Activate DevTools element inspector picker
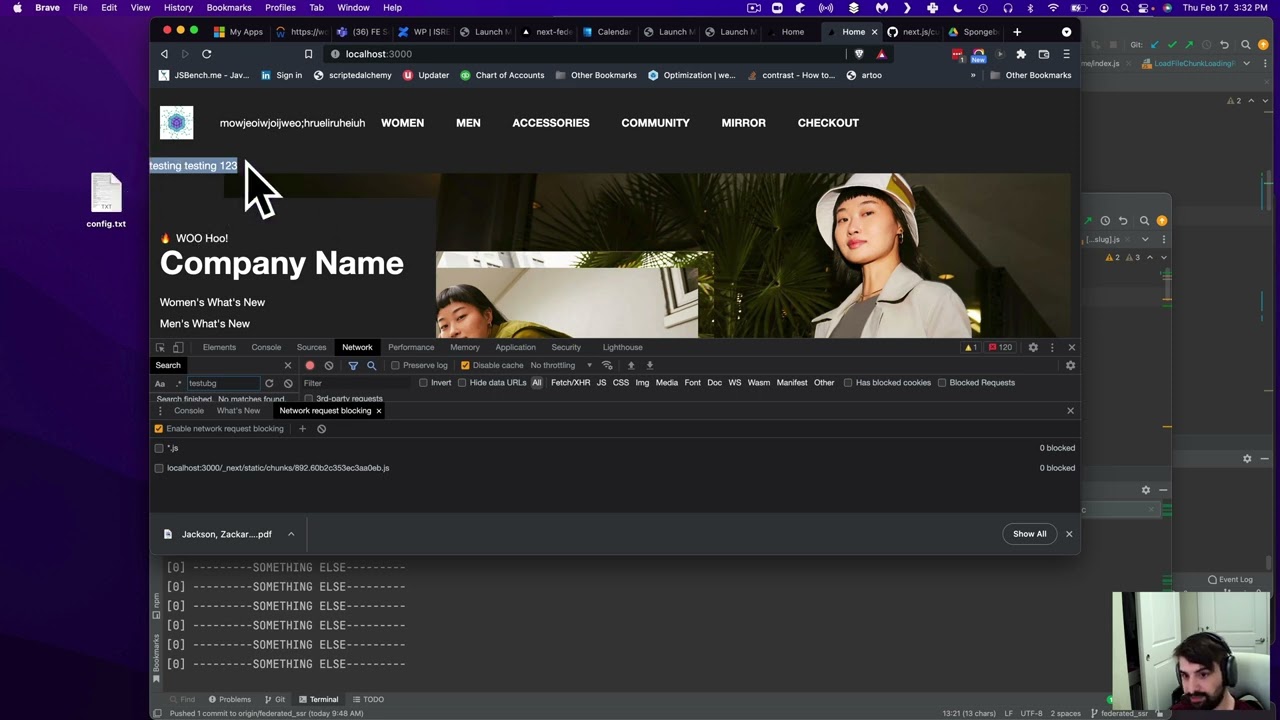Screen dimensions: 1280x720 [x=160, y=347]
